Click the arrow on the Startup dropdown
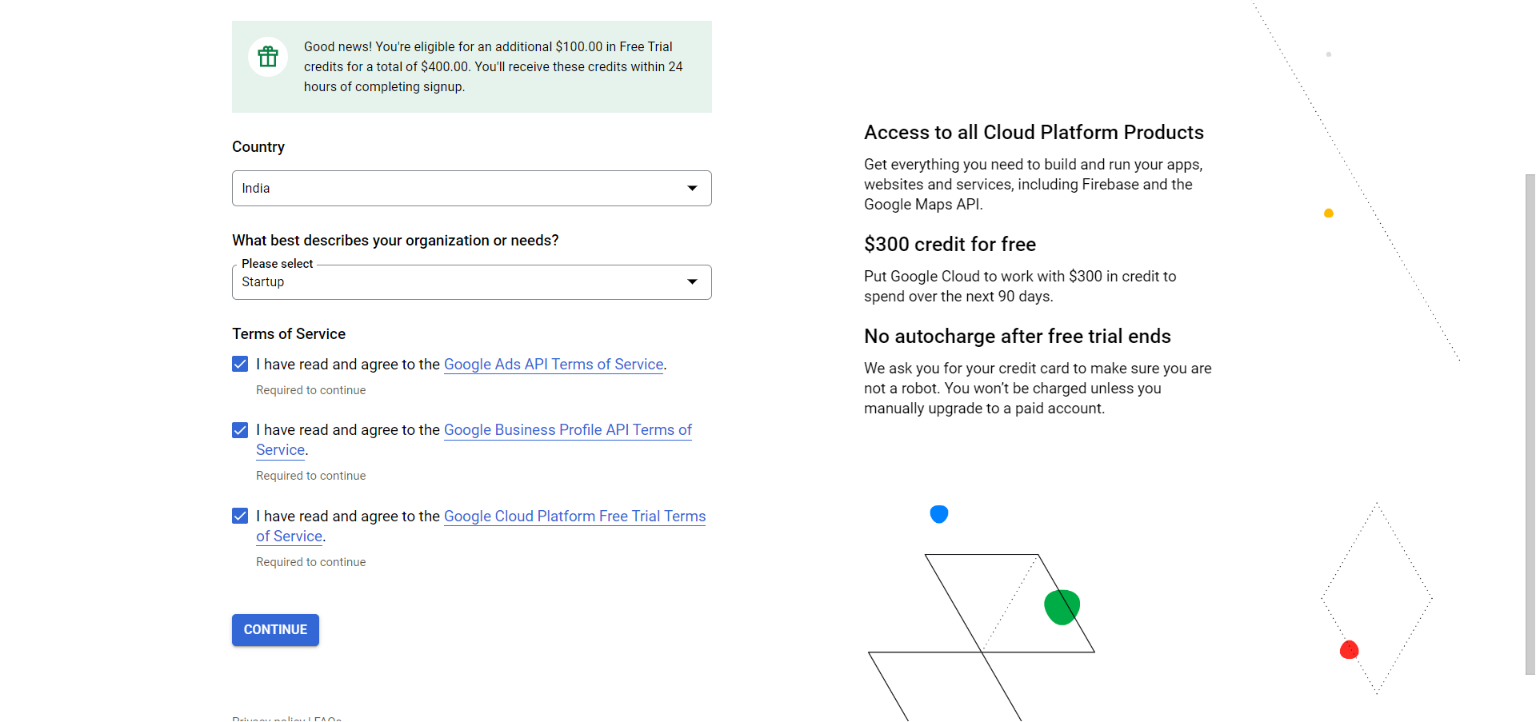1536x722 pixels. 692,282
